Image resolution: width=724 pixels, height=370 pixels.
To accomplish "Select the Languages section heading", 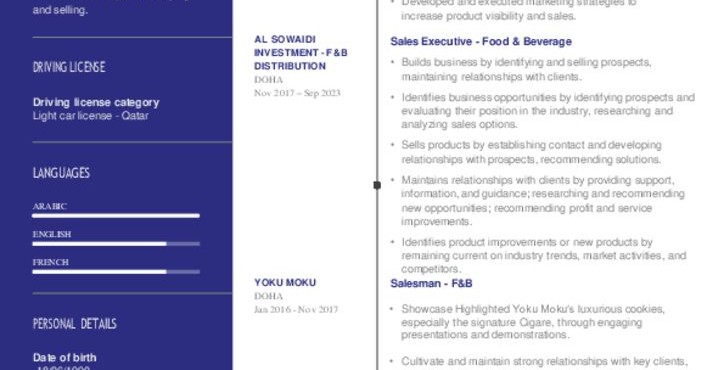I will [61, 173].
